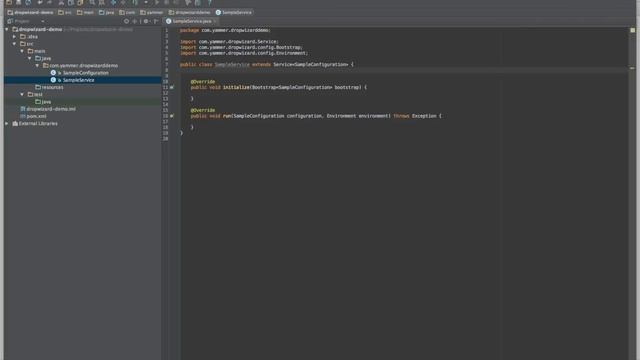Click java in the navigation bar
The height and width of the screenshot is (360, 640).
(x=106, y=12)
